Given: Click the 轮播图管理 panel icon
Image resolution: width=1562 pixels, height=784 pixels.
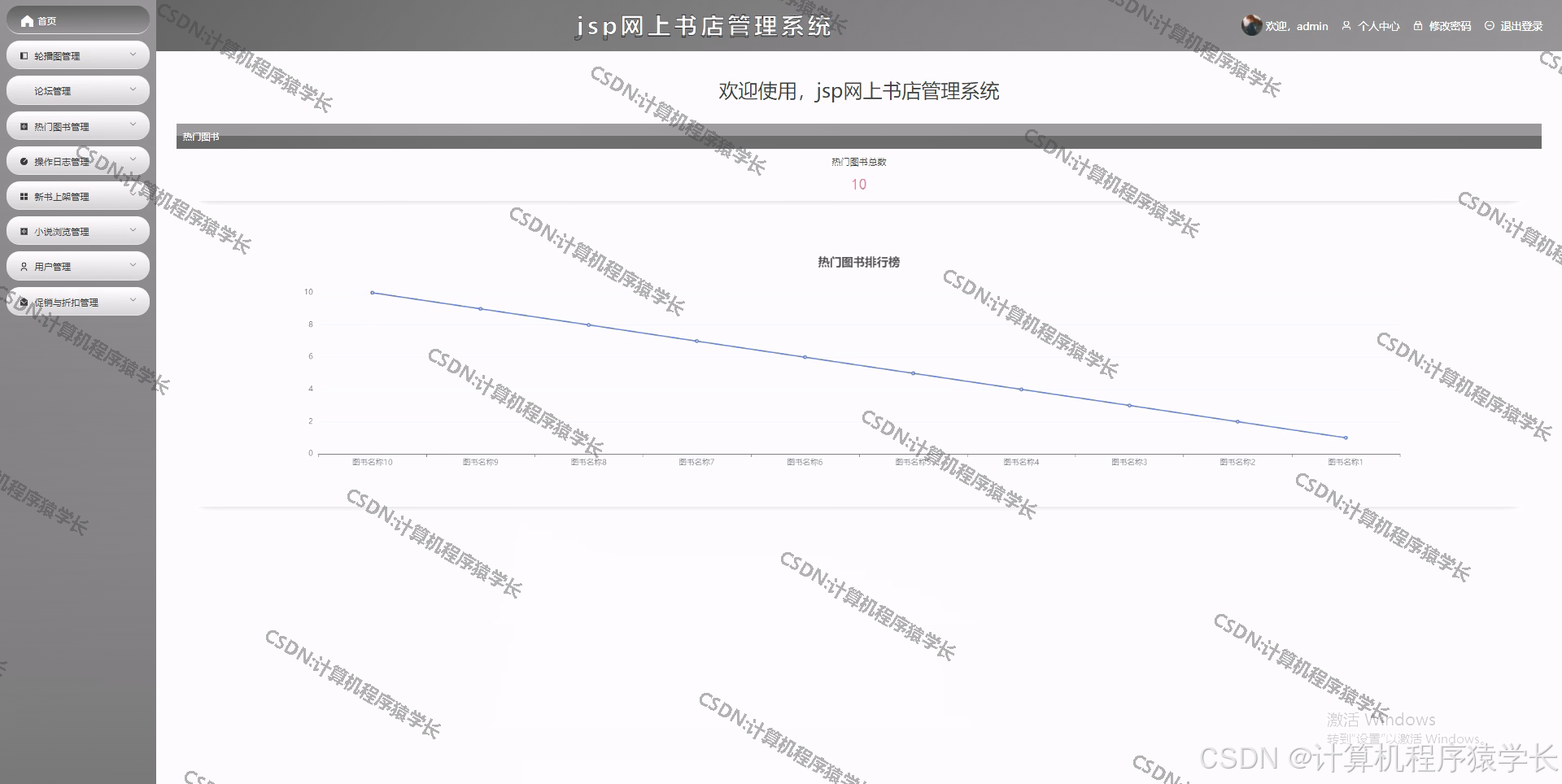Looking at the screenshot, I should pos(24,56).
